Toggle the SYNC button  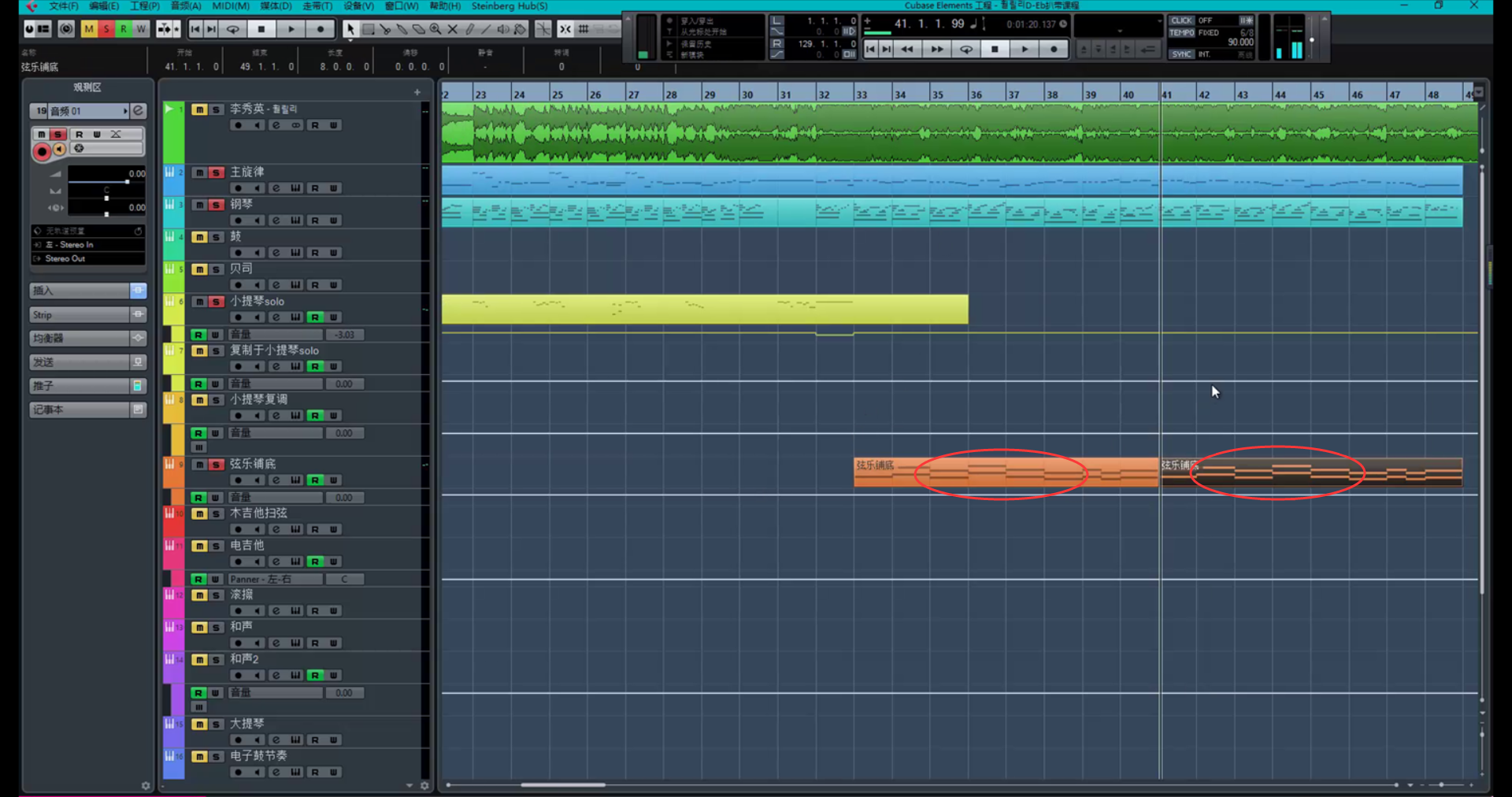point(1182,54)
